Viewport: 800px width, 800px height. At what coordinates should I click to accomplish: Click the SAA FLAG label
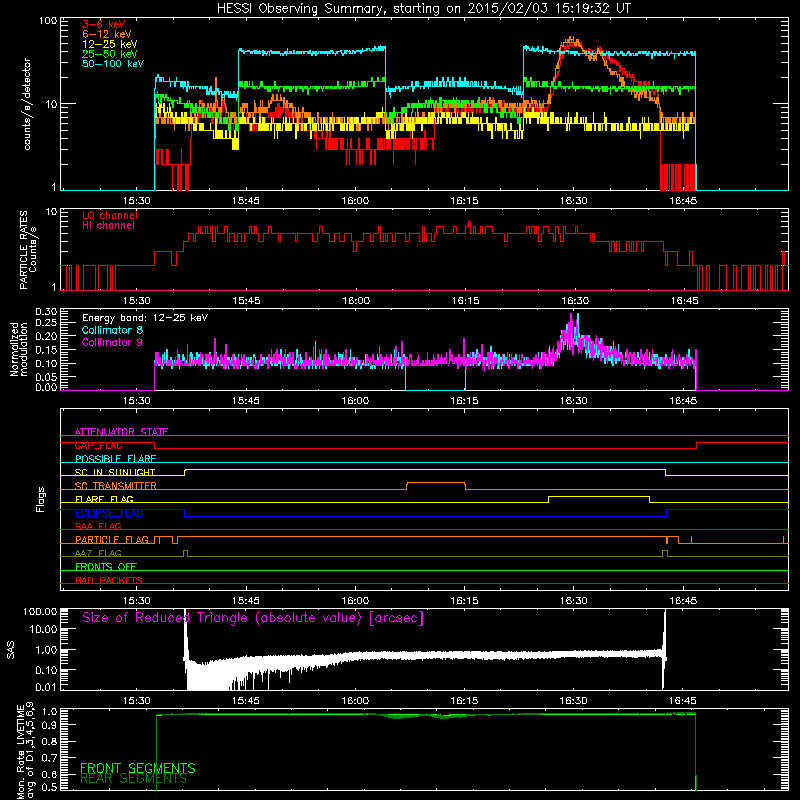(x=98, y=526)
